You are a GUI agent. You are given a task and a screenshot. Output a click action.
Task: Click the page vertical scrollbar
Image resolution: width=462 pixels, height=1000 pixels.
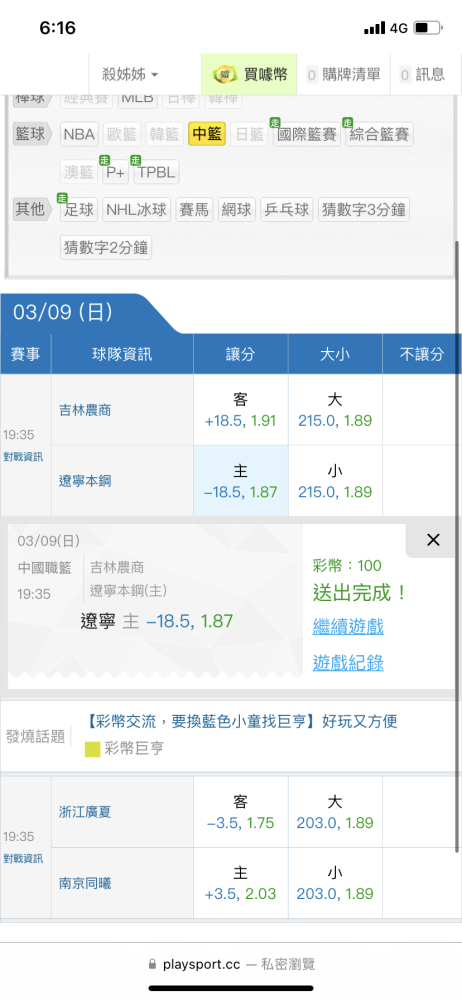pos(458,545)
